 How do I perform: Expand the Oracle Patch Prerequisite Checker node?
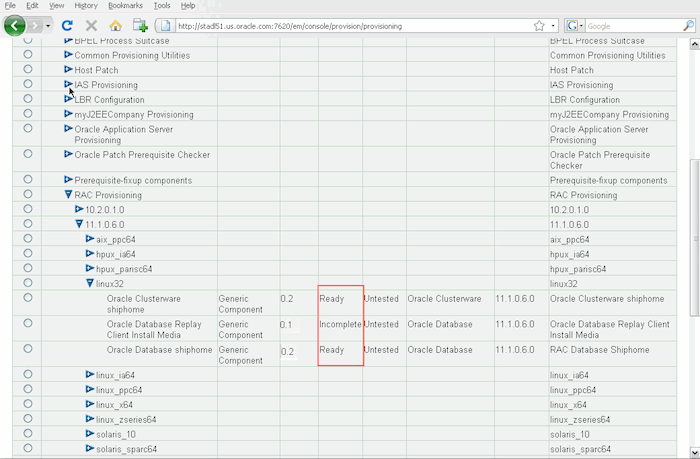pos(68,154)
